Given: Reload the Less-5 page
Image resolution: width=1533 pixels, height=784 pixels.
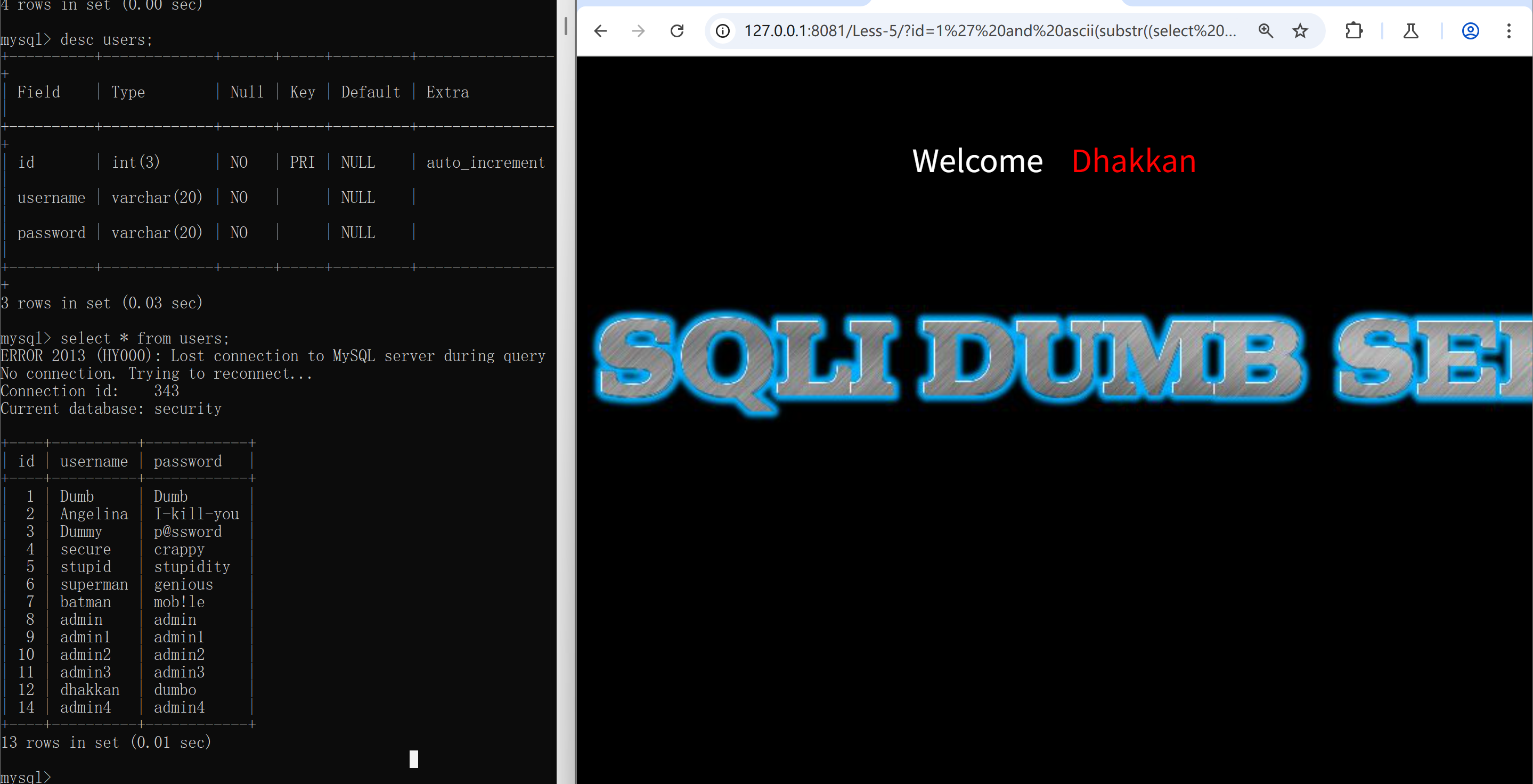Looking at the screenshot, I should (676, 31).
